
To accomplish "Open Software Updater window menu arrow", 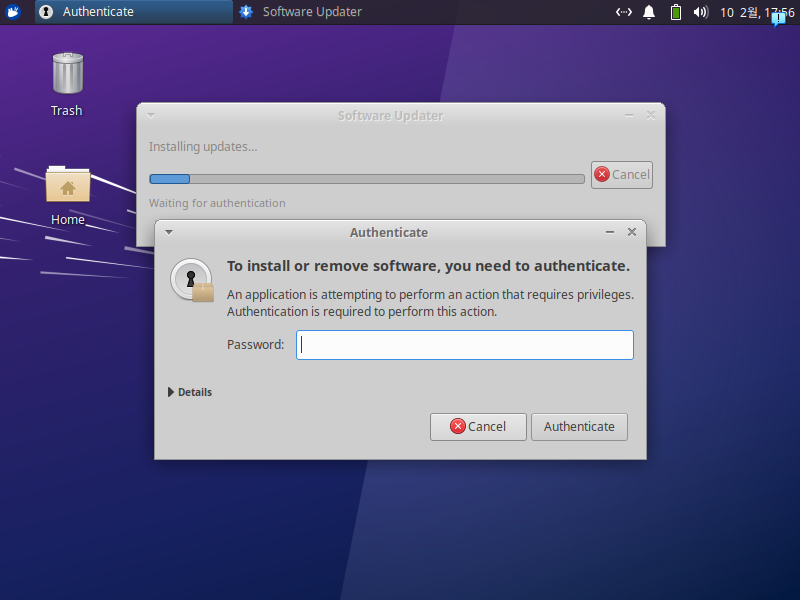I will pyautogui.click(x=151, y=116).
